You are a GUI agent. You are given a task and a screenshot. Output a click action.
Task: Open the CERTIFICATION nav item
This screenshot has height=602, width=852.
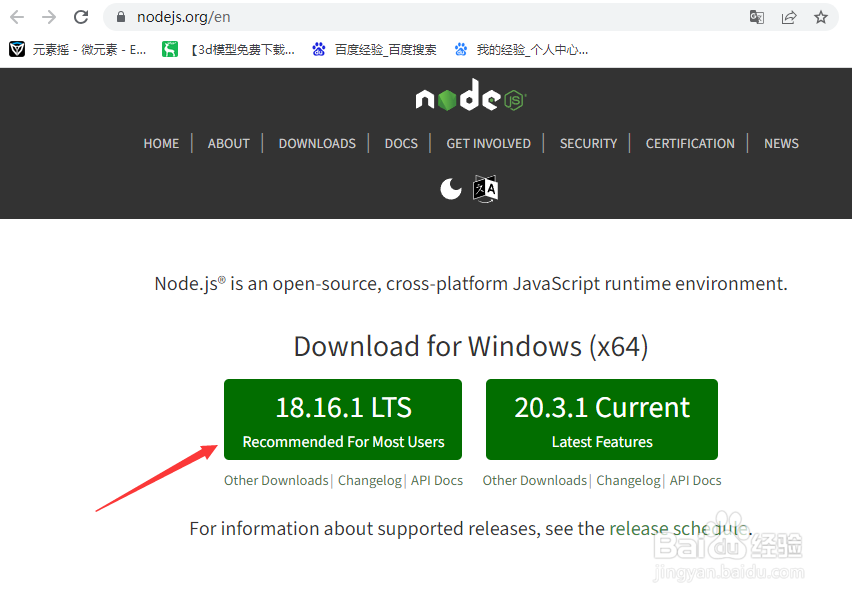coord(690,143)
